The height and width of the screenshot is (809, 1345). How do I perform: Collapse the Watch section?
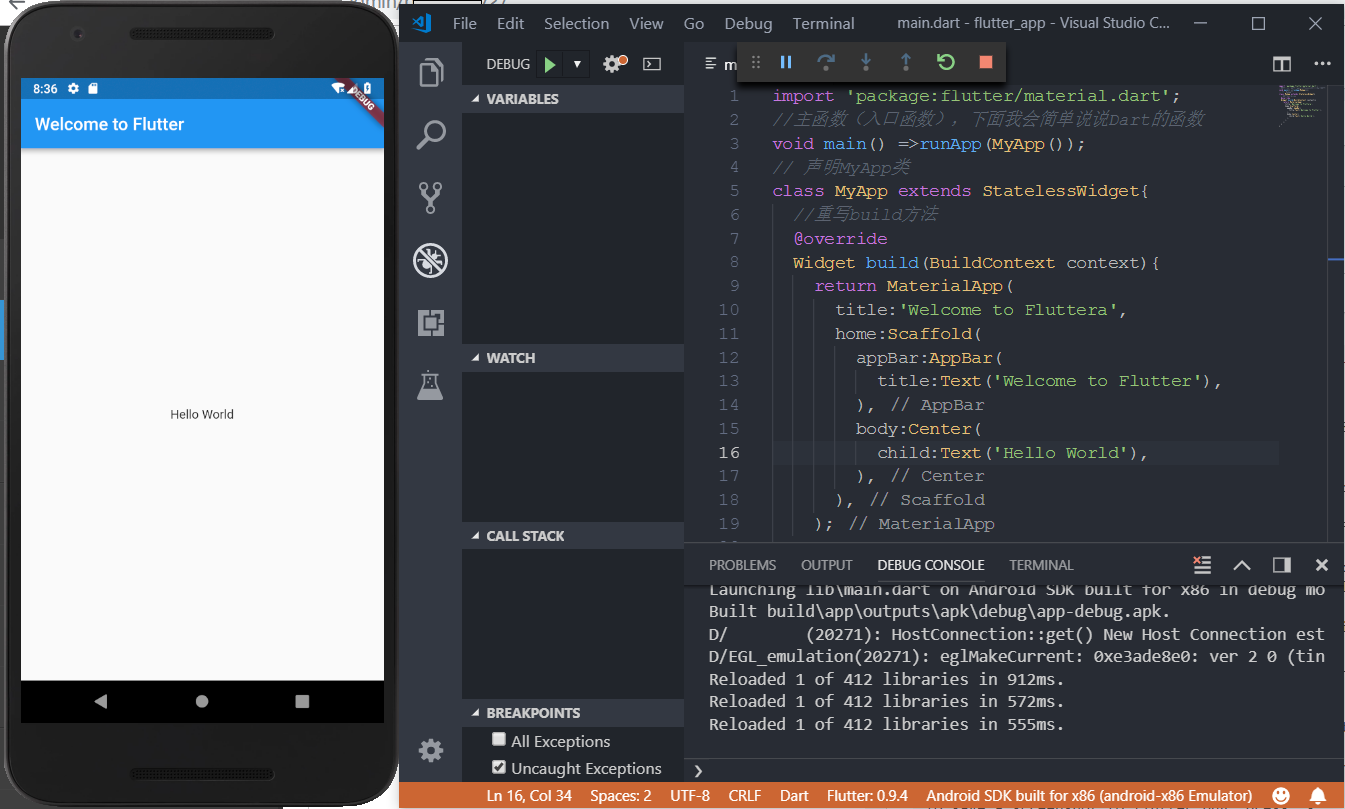coord(510,358)
